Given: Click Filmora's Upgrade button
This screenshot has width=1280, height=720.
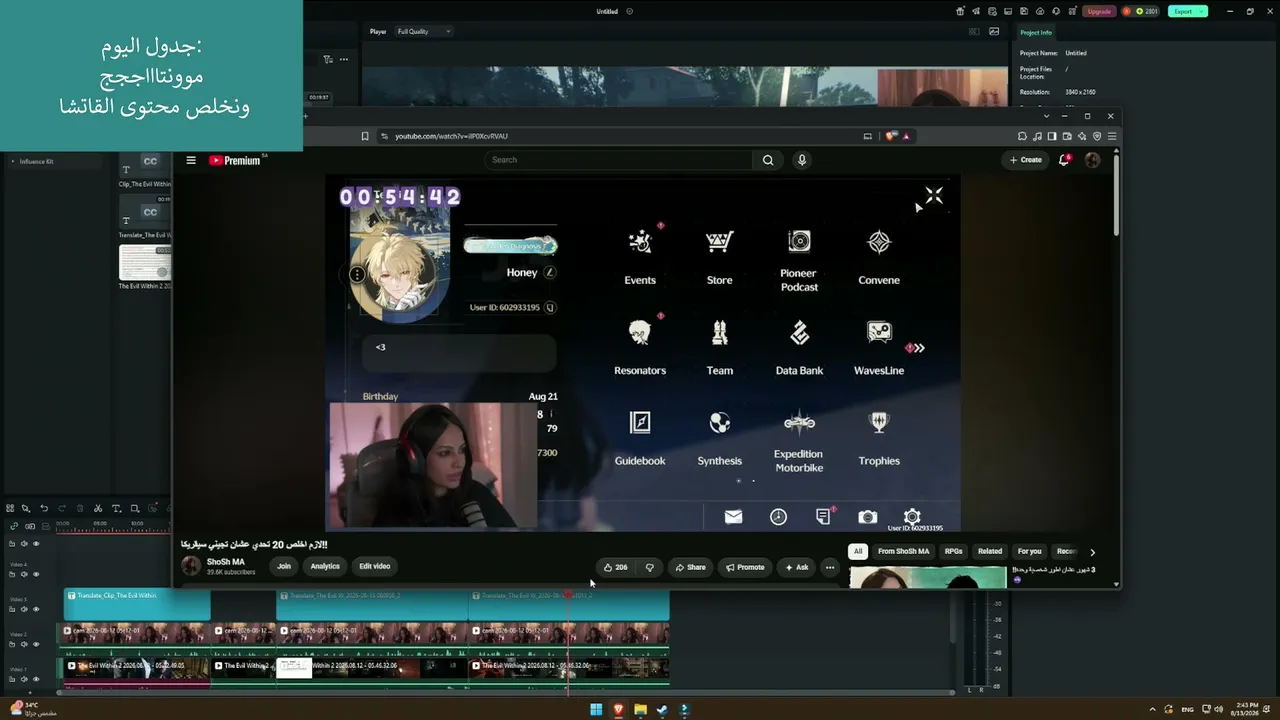Looking at the screenshot, I should (1099, 11).
